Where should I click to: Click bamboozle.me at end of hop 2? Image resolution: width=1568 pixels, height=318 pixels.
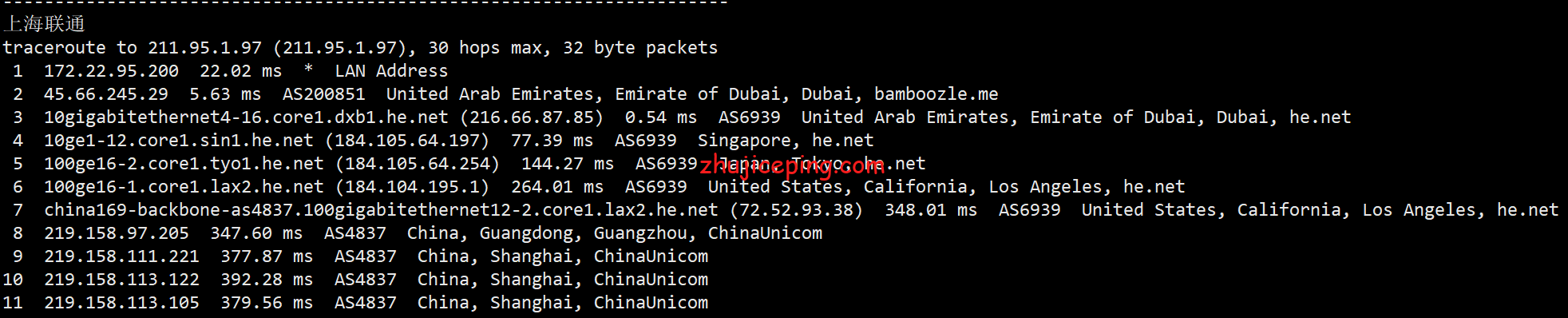(936, 94)
